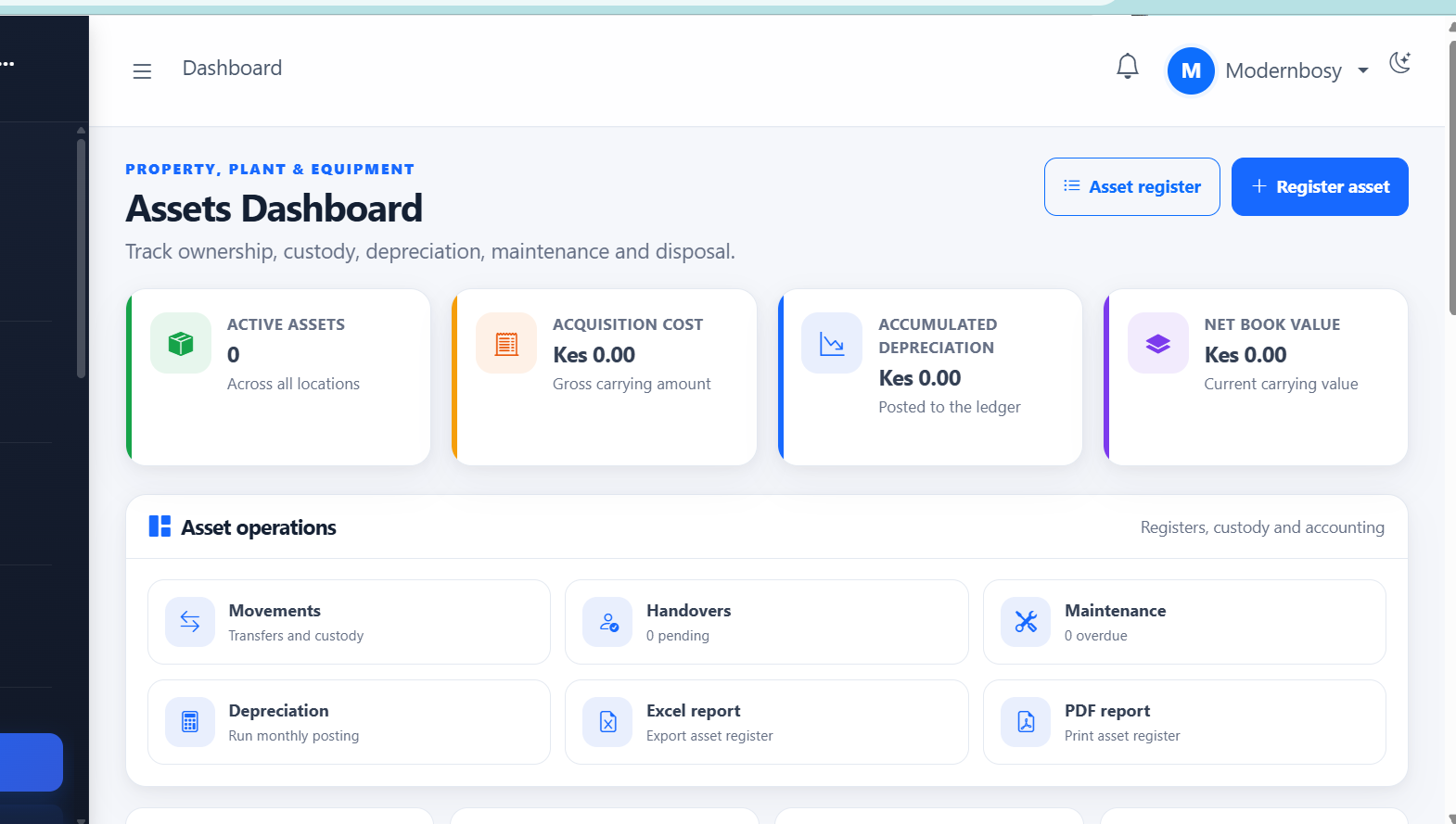
Task: Select the 'Kes 0.00' Acquisition Cost value
Action: pos(594,355)
